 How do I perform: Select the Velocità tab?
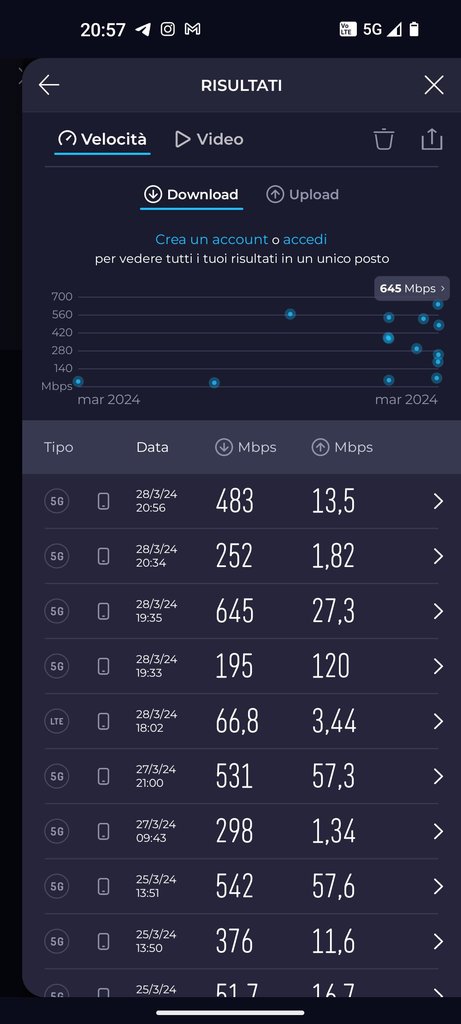103,139
